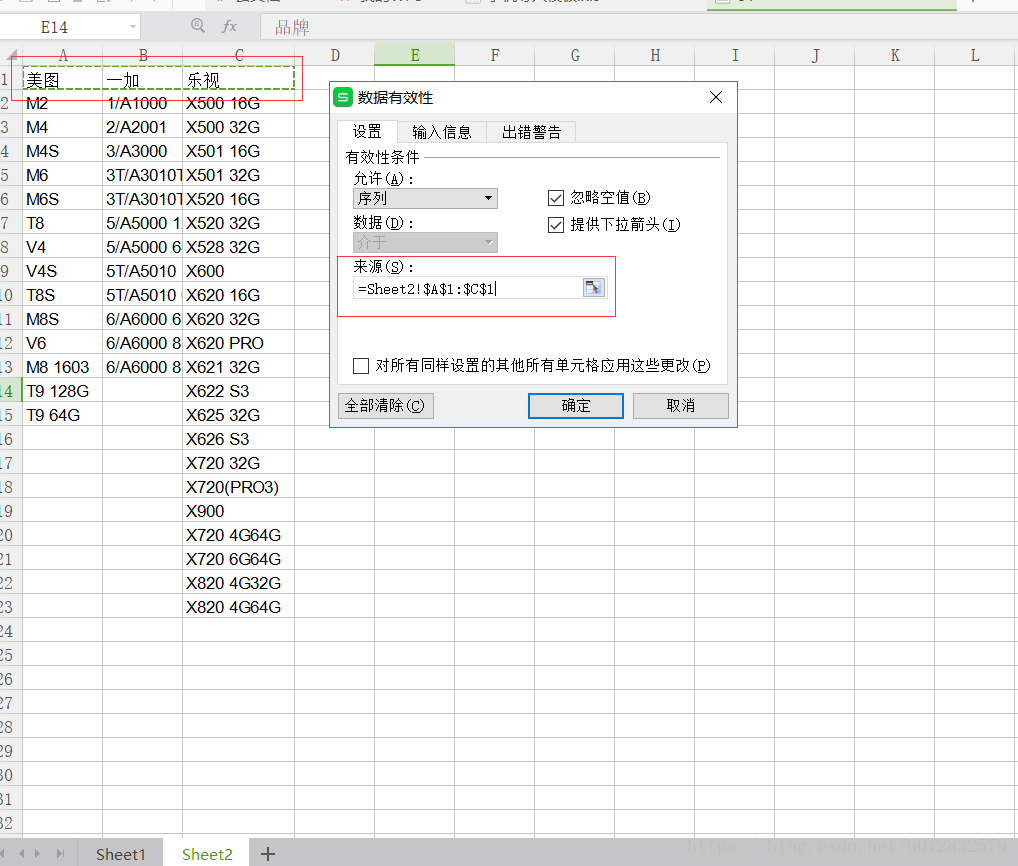Switch to 输入信息 tab
The height and width of the screenshot is (866, 1018).
pyautogui.click(x=441, y=132)
